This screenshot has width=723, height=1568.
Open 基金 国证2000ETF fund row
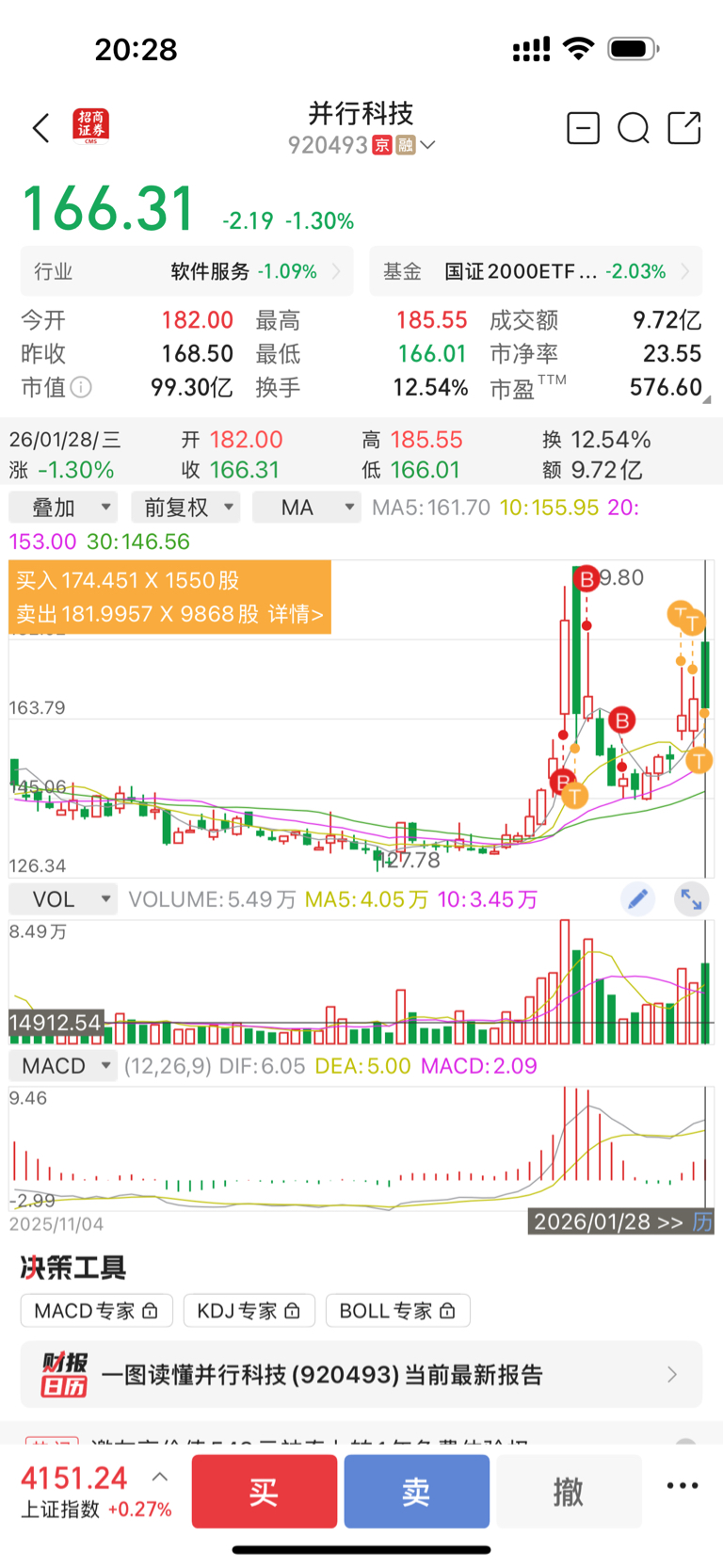536,271
